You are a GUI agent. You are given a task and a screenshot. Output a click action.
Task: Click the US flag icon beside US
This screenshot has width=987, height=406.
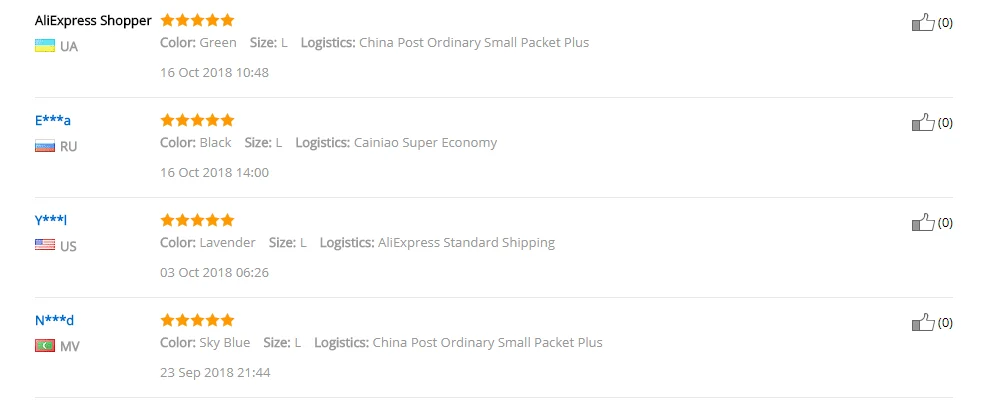pos(45,245)
